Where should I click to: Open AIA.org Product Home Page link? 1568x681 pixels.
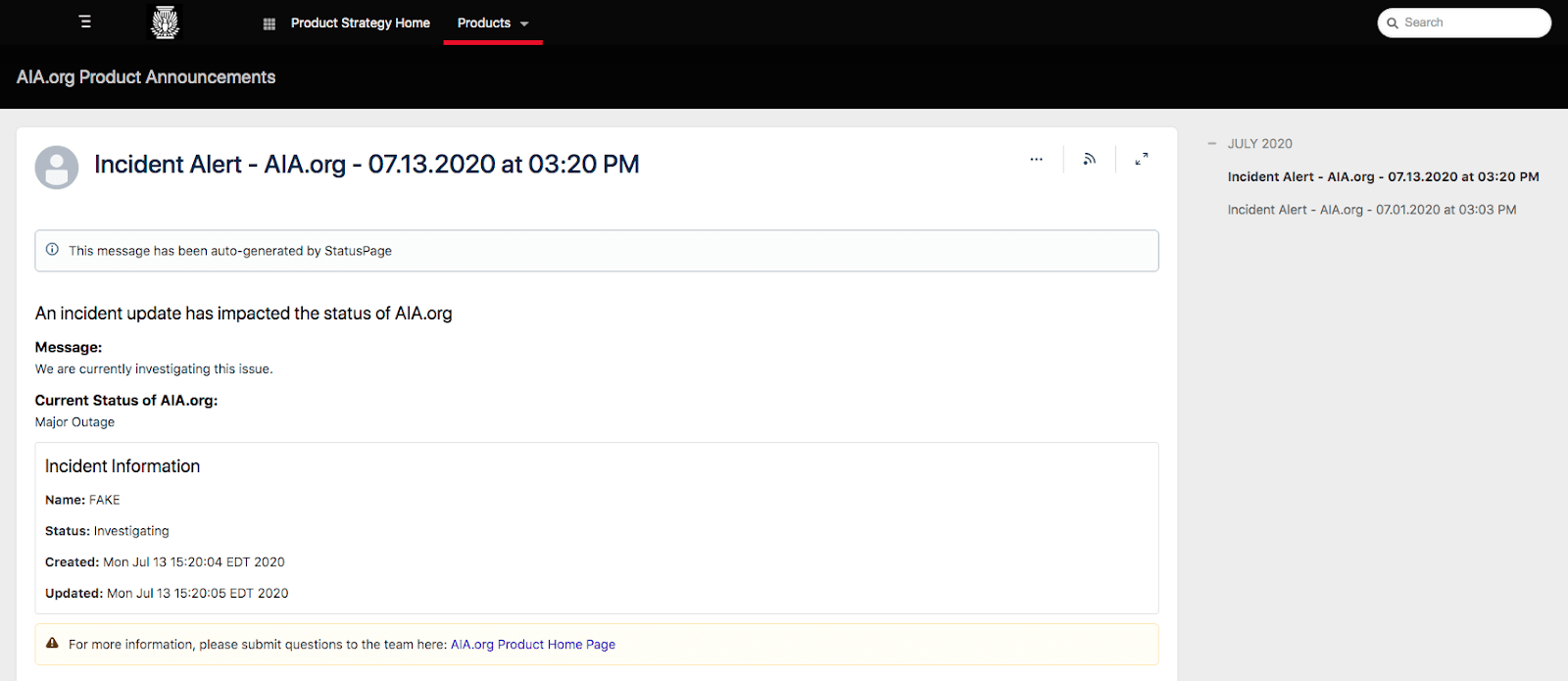pos(533,645)
